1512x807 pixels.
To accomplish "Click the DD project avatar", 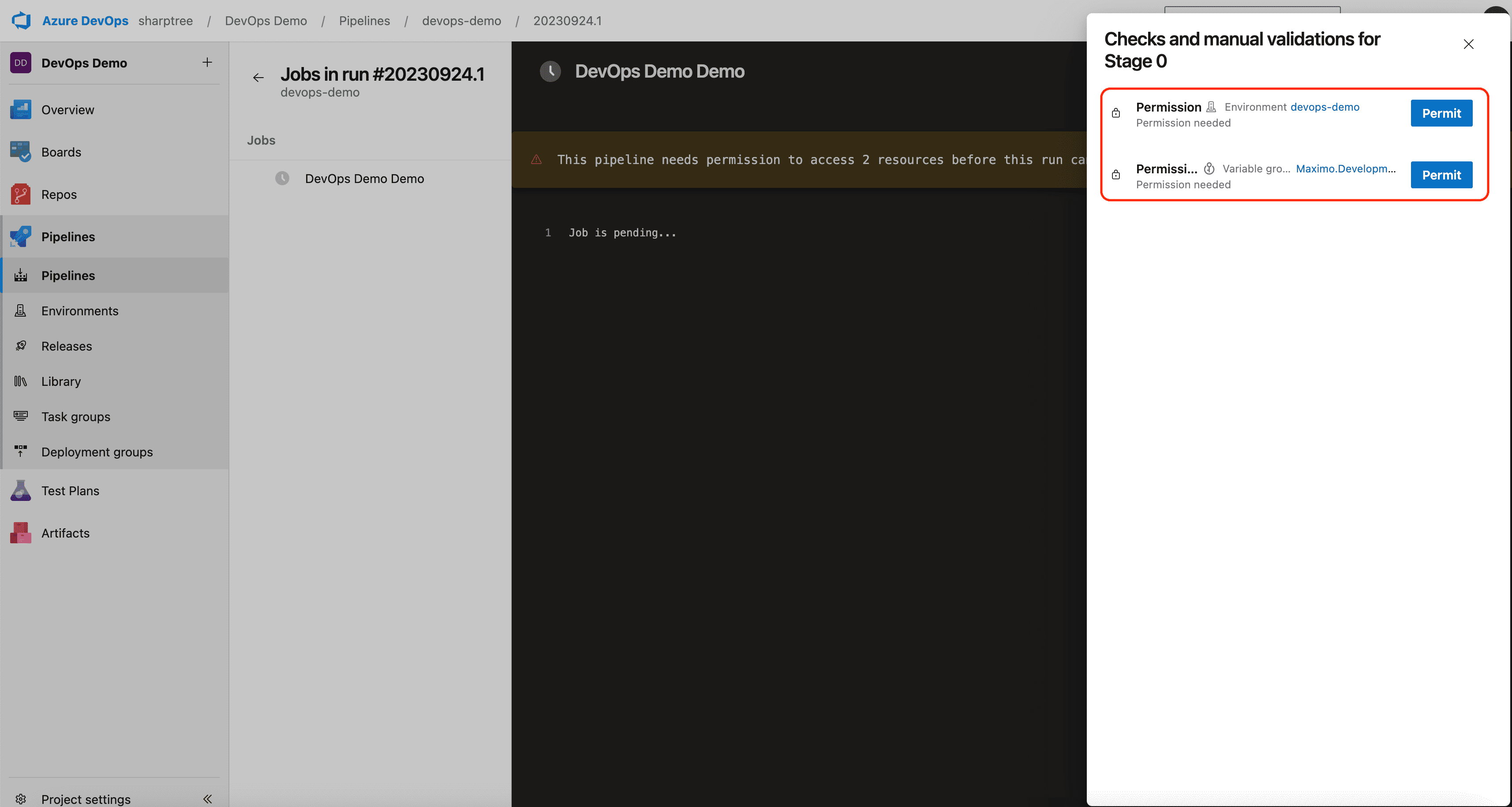I will click(21, 63).
